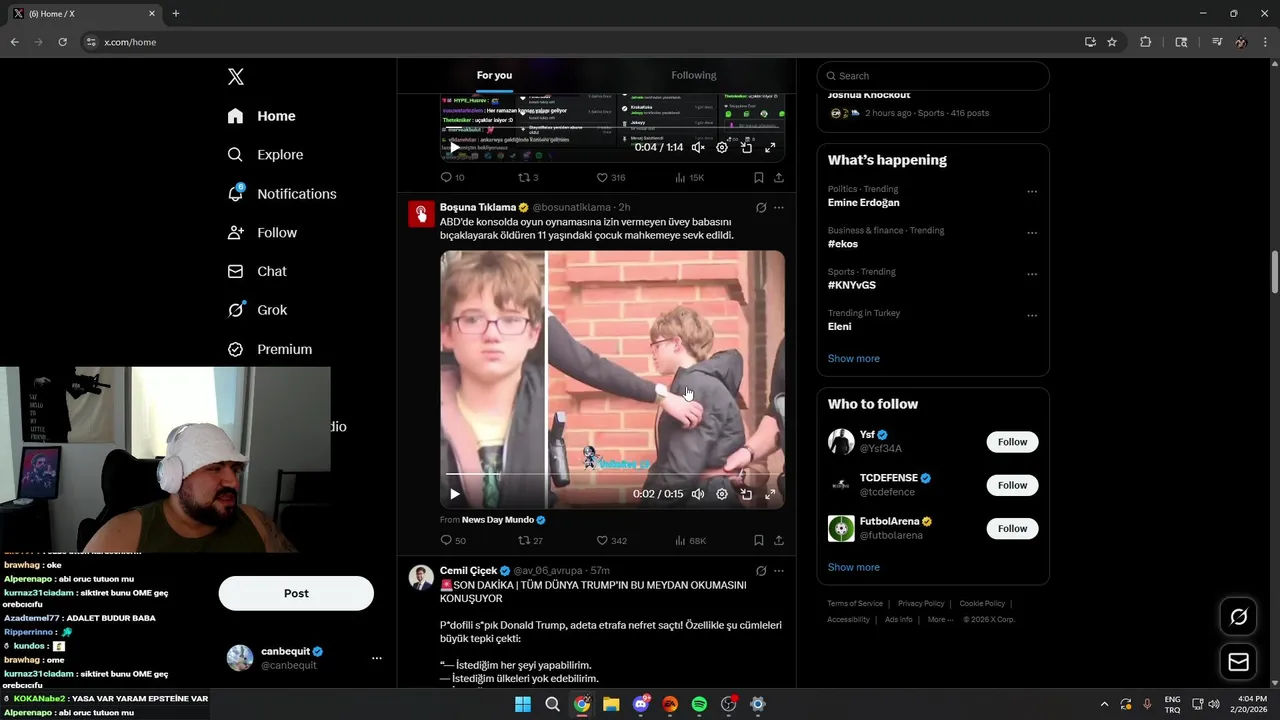Image resolution: width=1280 pixels, height=720 pixels.
Task: Open Chrome extensions puzzle icon
Action: [x=1146, y=42]
